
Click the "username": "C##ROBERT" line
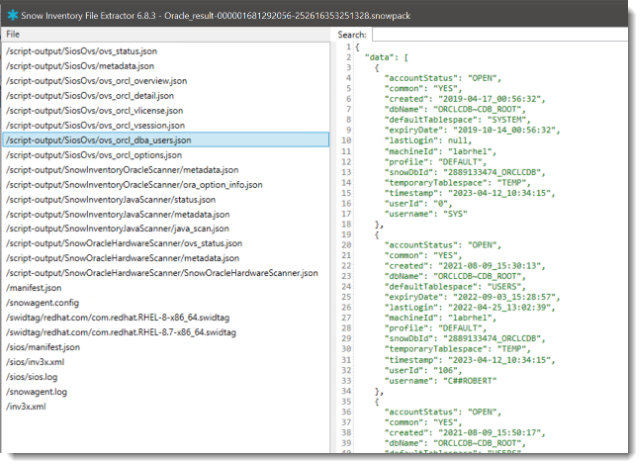(x=440, y=381)
